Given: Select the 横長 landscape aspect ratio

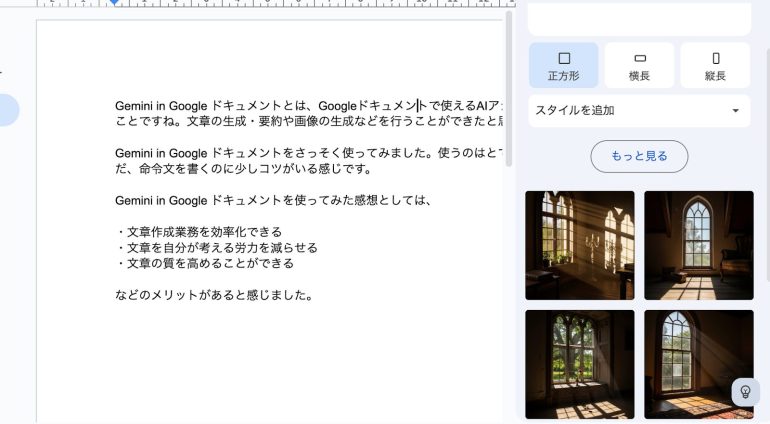Looking at the screenshot, I should tap(639, 65).
